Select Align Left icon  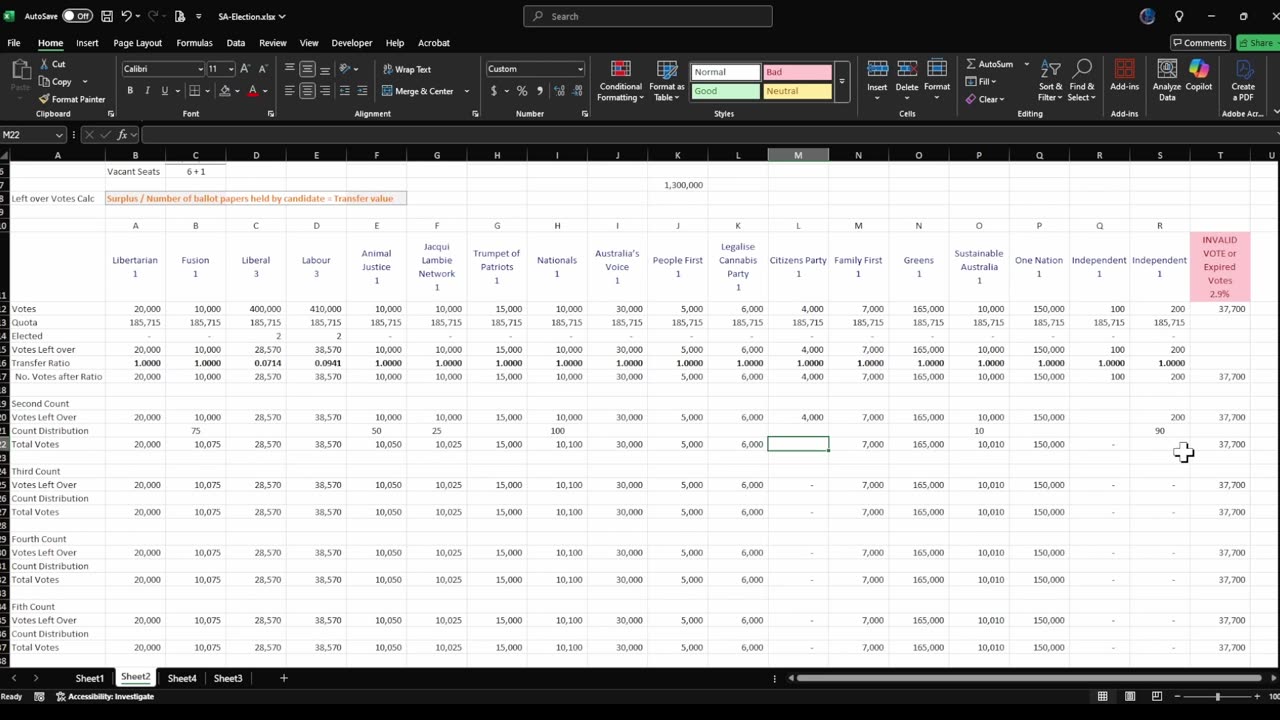point(290,91)
